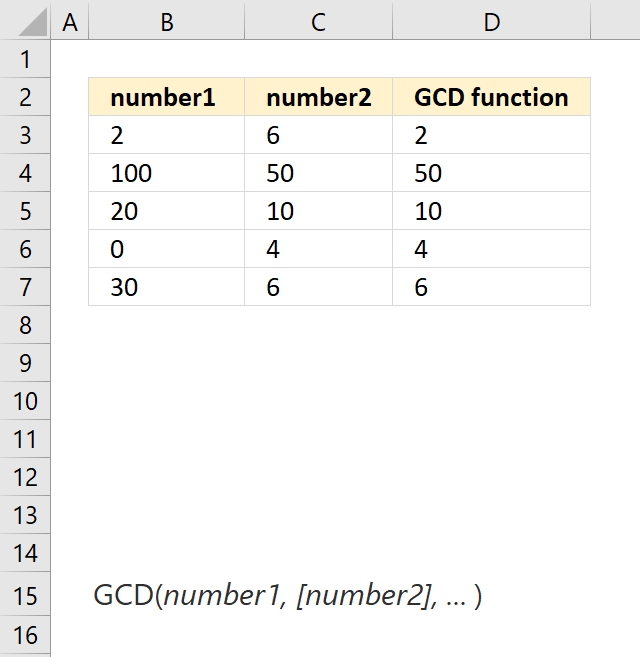The height and width of the screenshot is (657, 640).
Task: Select row 2 header
Action: pyautogui.click(x=25, y=97)
